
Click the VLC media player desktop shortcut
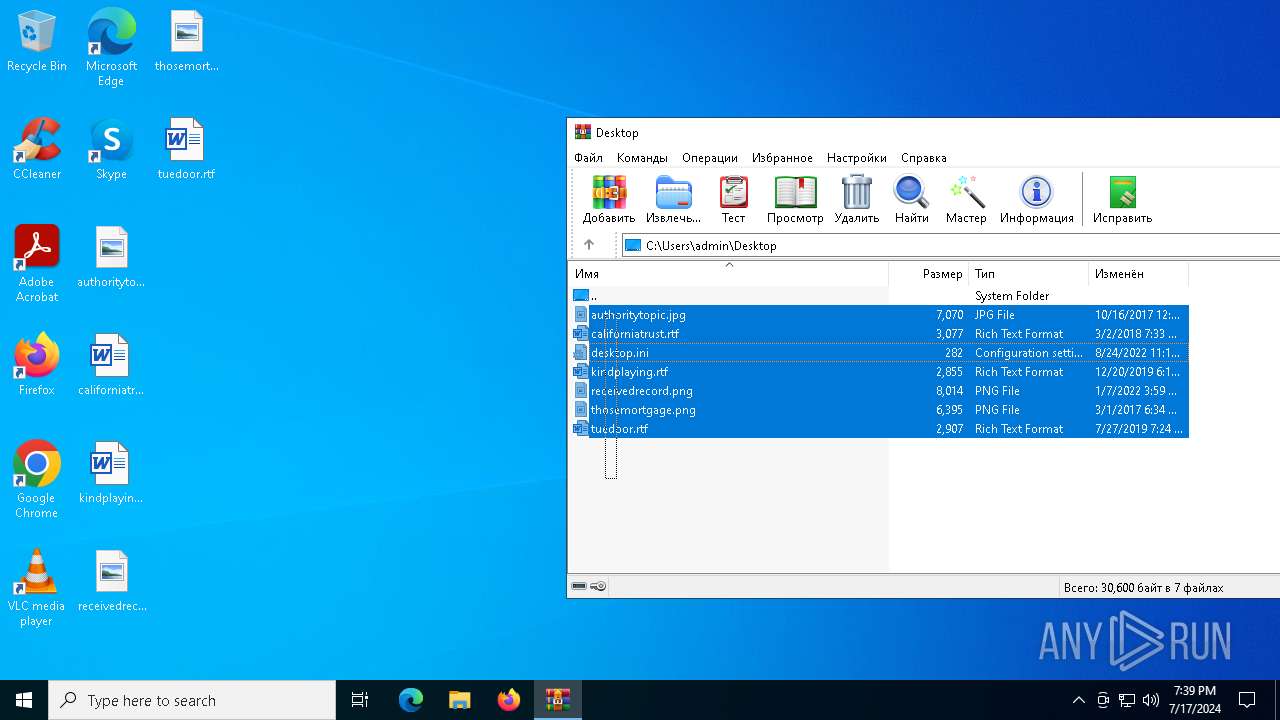(37, 588)
